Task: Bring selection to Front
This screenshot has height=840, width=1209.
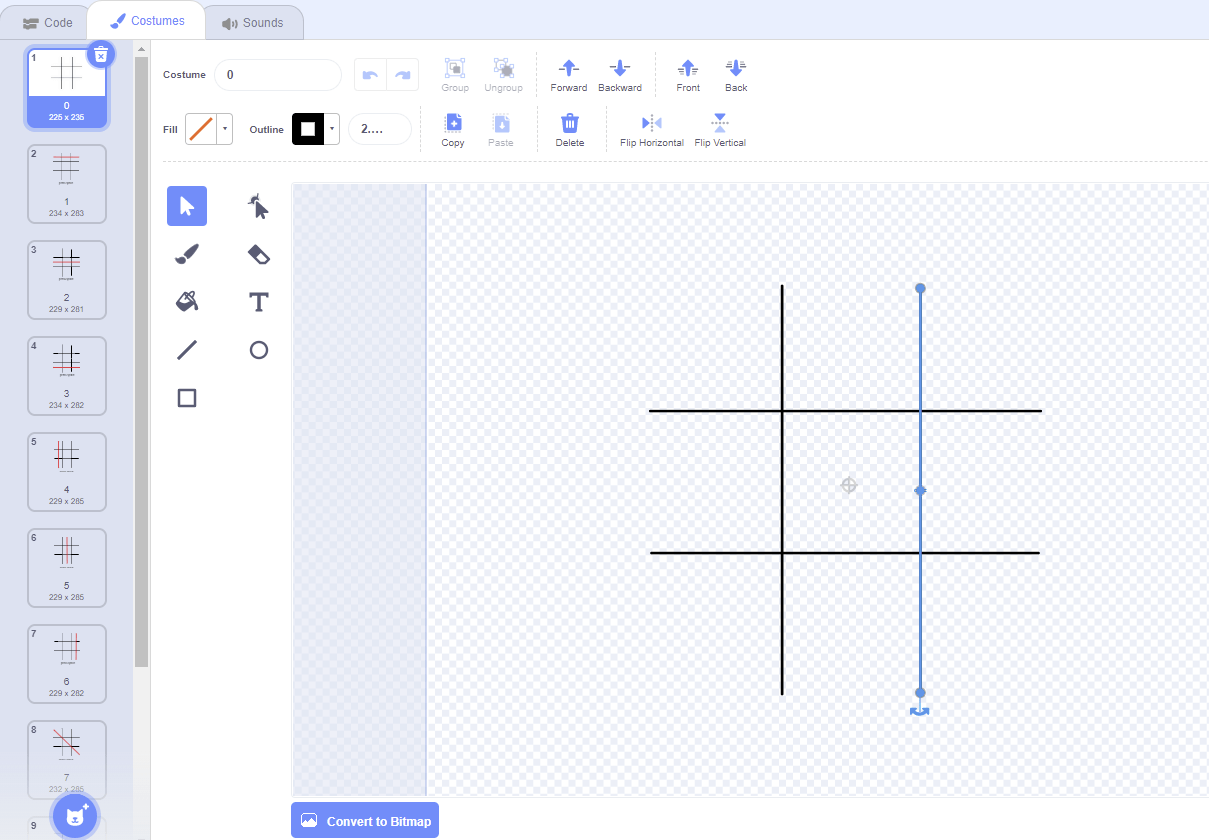Action: [x=688, y=75]
